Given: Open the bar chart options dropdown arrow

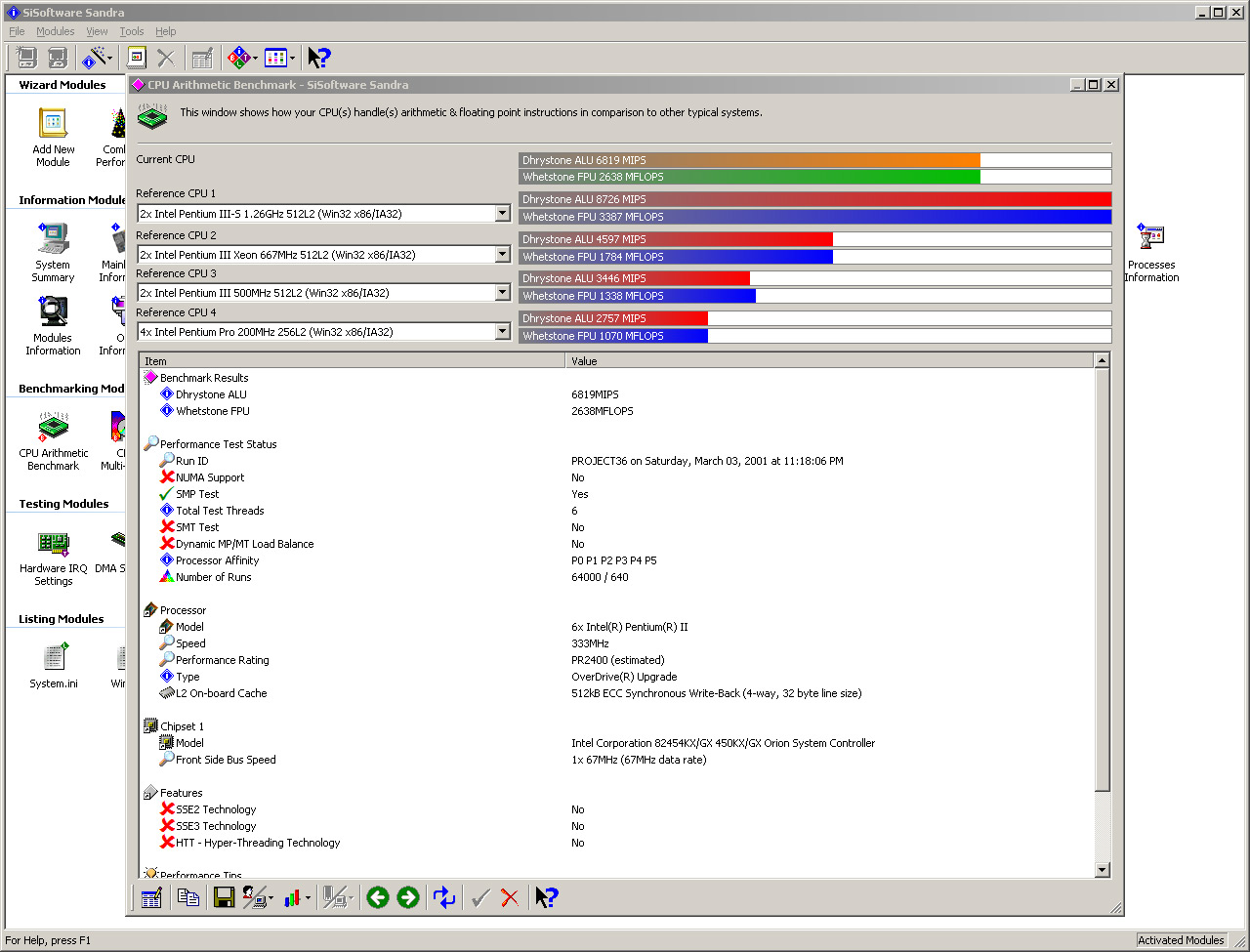Looking at the screenshot, I should [308, 898].
